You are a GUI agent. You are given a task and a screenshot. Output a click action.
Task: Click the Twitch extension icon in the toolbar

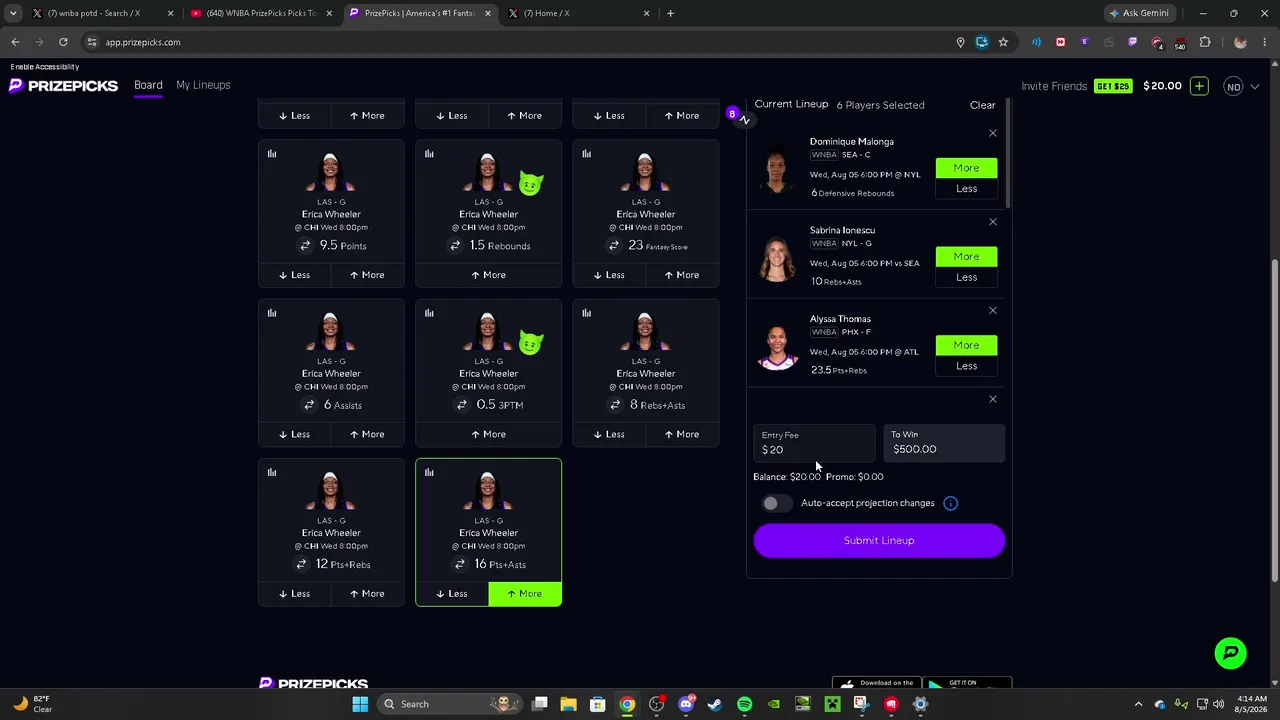coord(1132,42)
